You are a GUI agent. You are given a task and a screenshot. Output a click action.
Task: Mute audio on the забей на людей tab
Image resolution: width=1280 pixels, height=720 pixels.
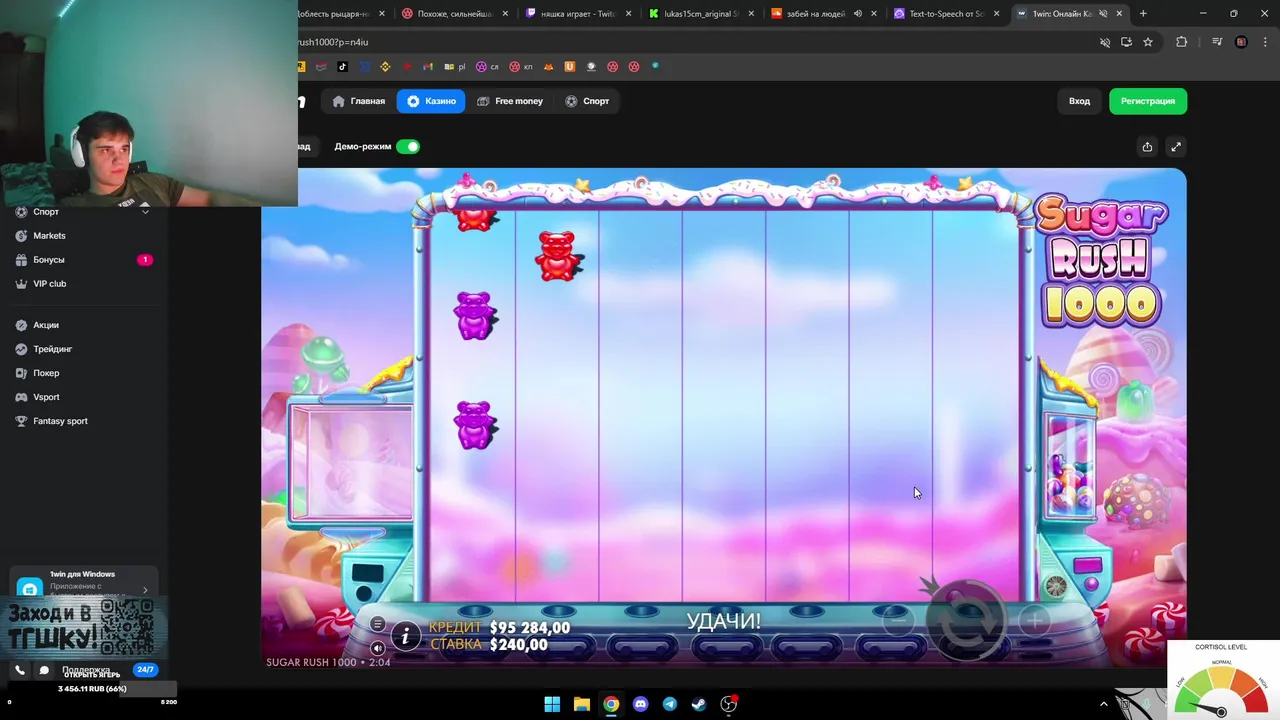point(858,14)
